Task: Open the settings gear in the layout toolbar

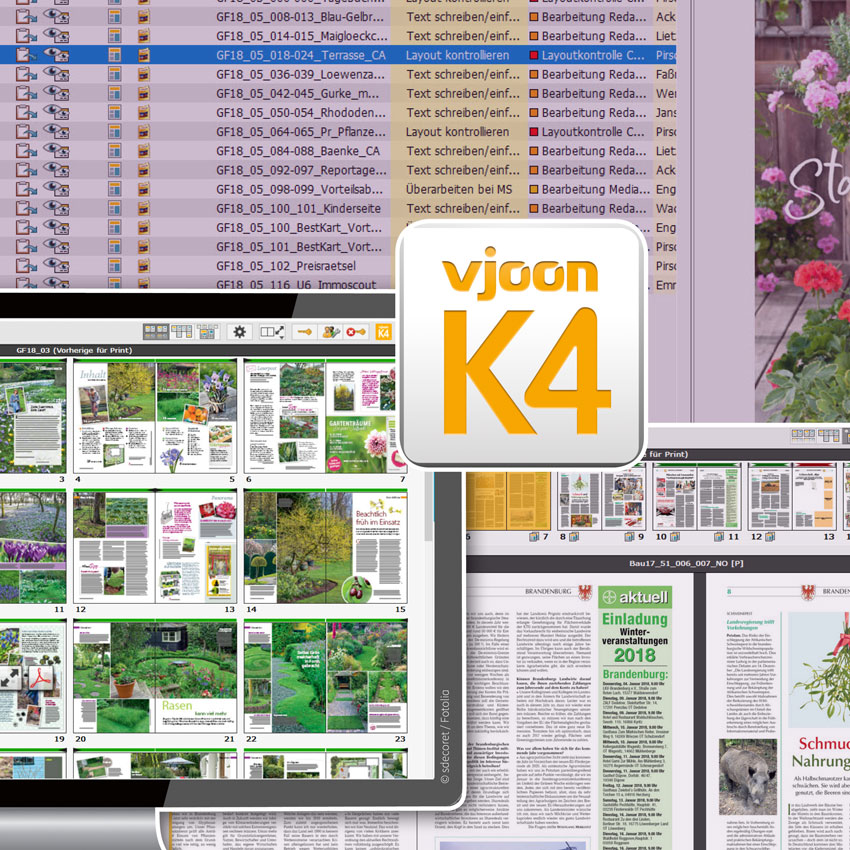Action: pyautogui.click(x=239, y=332)
